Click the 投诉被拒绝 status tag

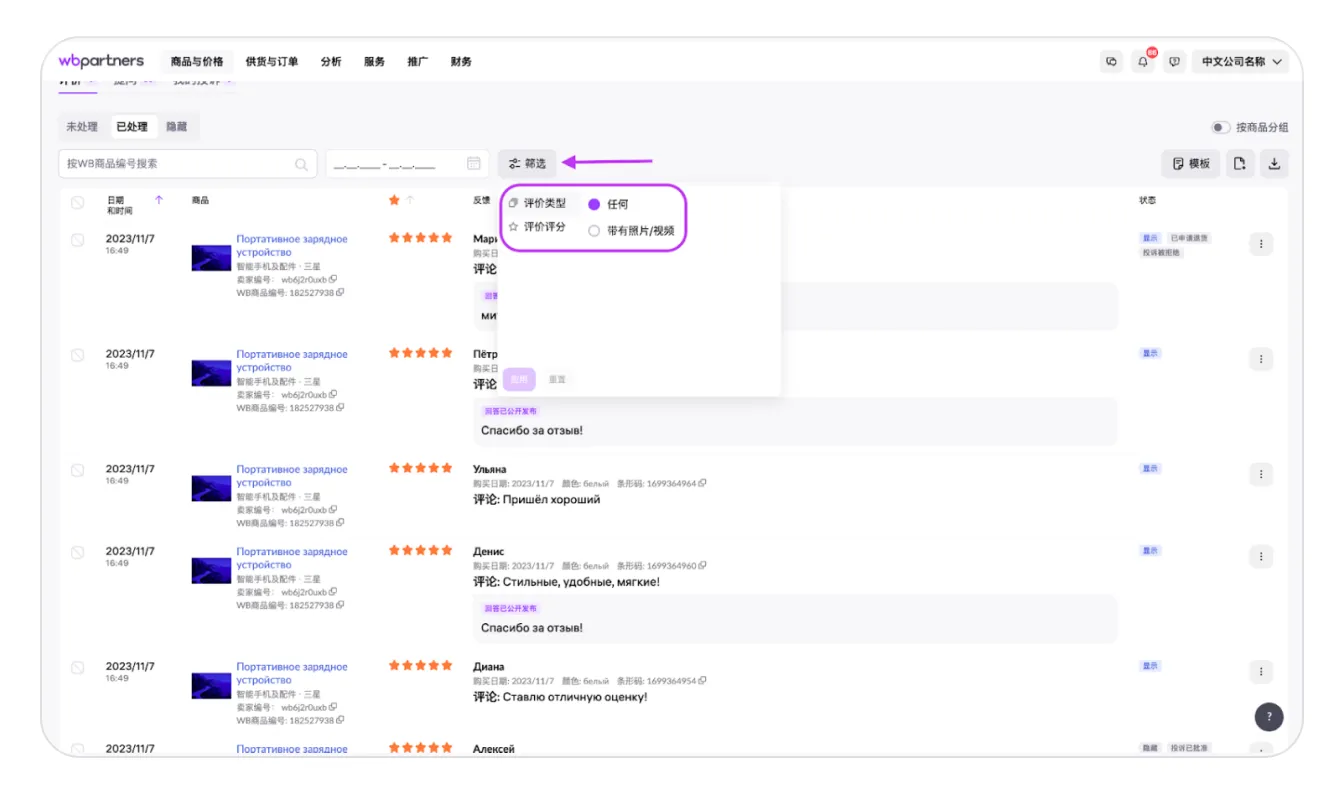tap(1161, 253)
